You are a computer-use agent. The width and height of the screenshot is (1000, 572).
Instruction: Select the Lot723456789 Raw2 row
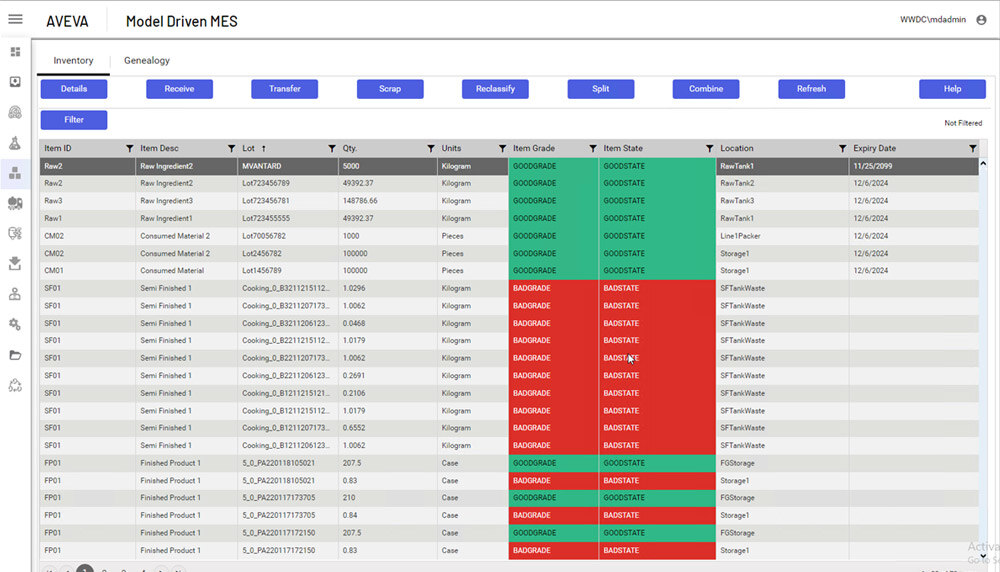[270, 184]
